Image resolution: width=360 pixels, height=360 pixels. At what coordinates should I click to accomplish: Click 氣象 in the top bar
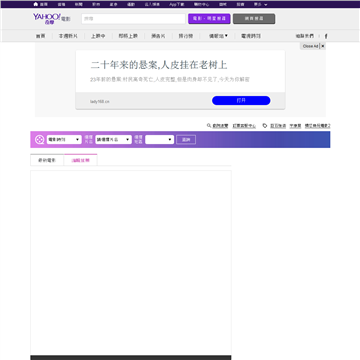tap(114, 4)
